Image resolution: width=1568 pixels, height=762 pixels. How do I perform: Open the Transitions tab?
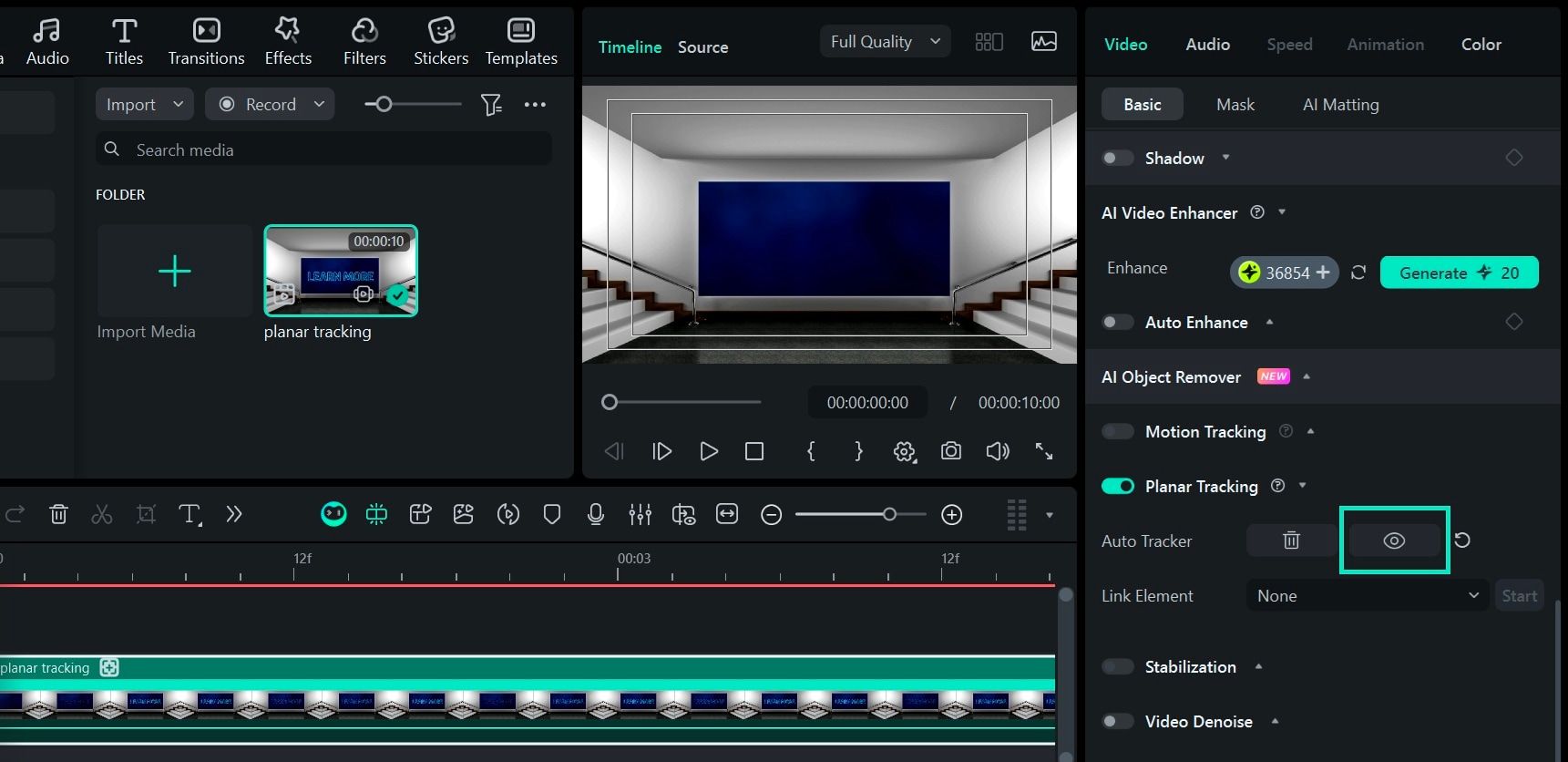(206, 42)
